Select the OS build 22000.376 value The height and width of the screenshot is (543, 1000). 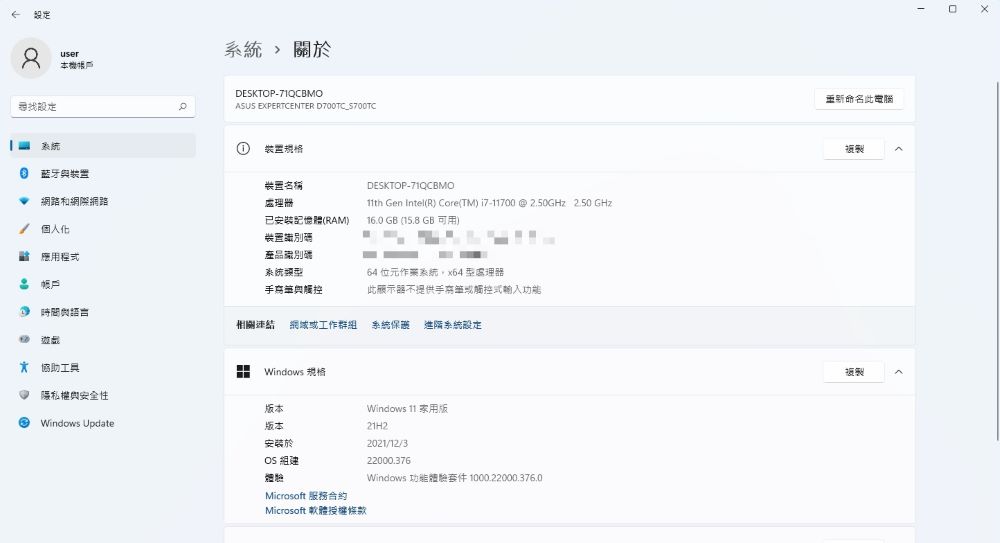pyautogui.click(x=388, y=461)
